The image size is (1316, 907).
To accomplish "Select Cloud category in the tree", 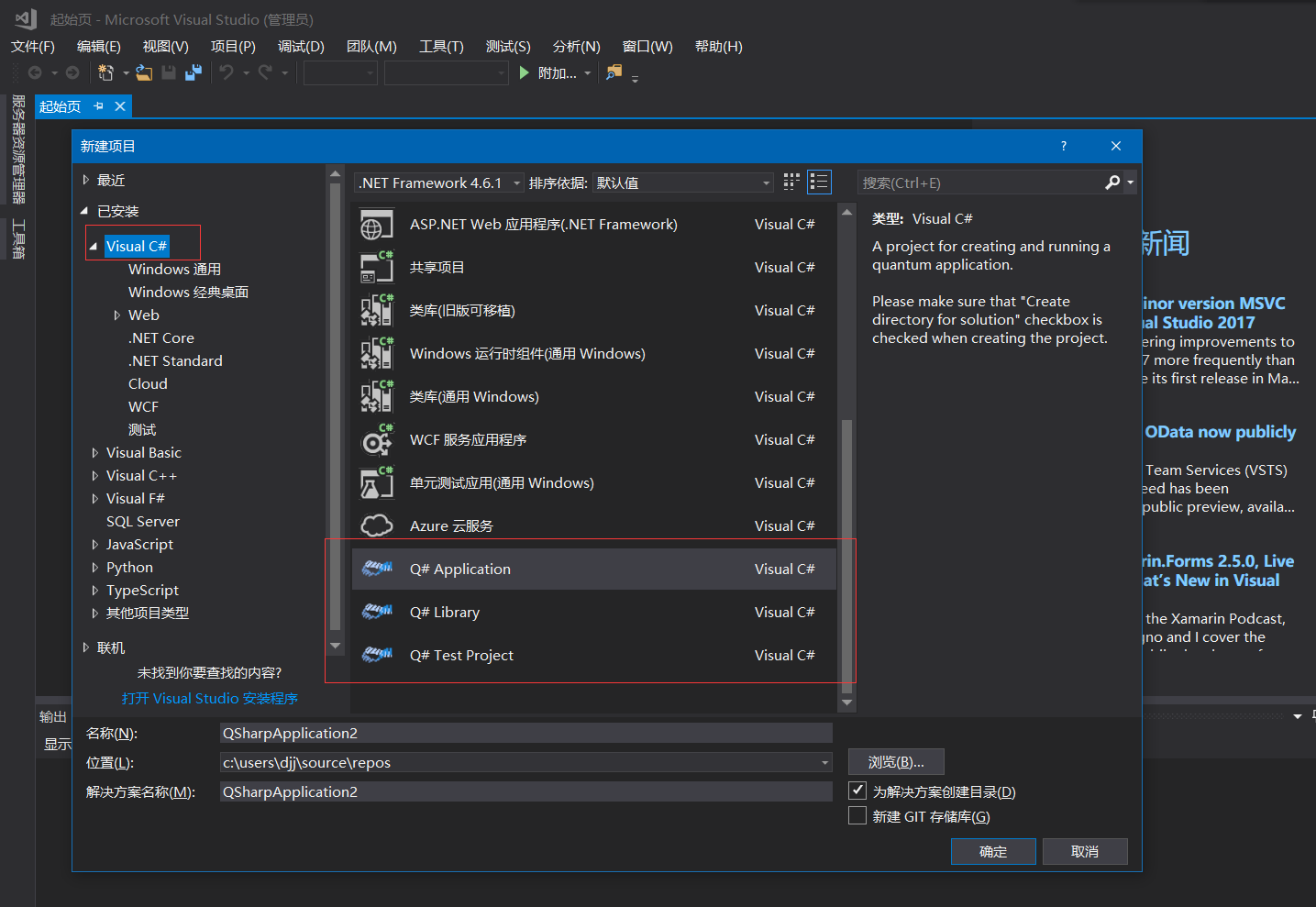I will click(148, 383).
